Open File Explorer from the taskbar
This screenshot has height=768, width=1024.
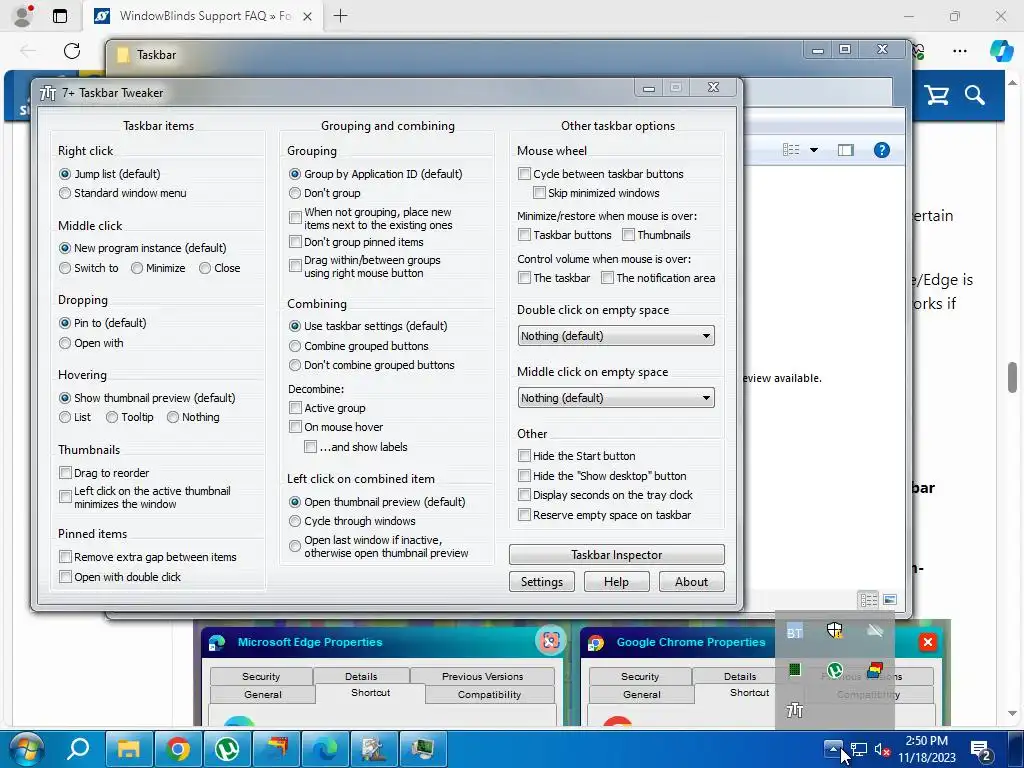point(129,748)
